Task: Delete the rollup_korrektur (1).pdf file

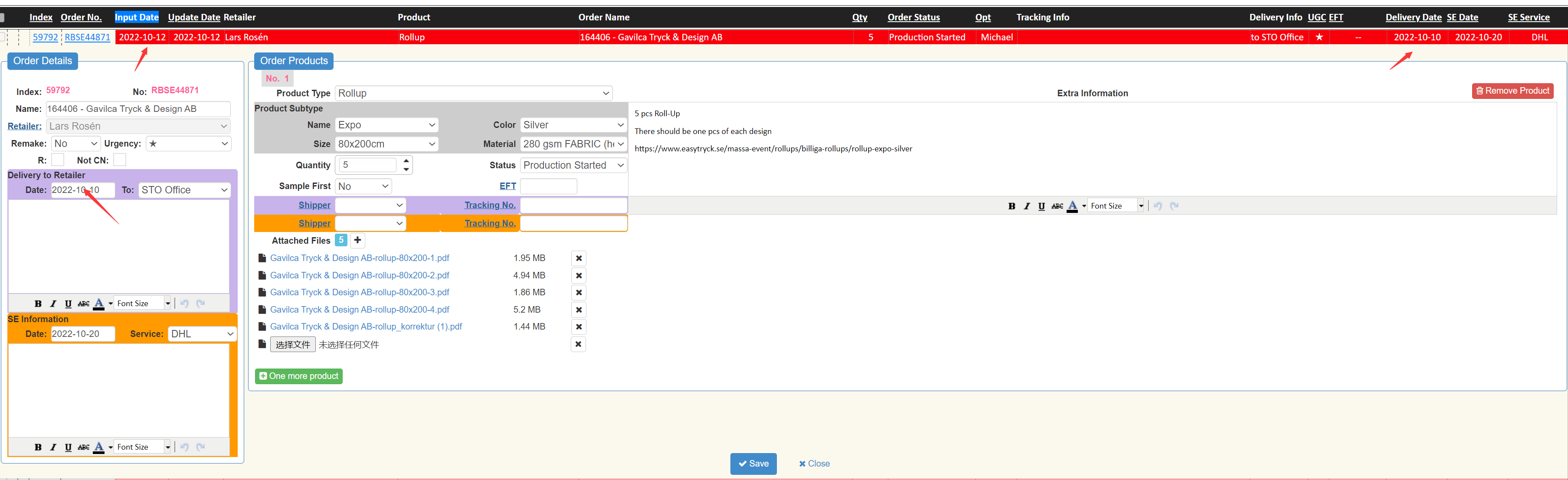Action: 579,327
